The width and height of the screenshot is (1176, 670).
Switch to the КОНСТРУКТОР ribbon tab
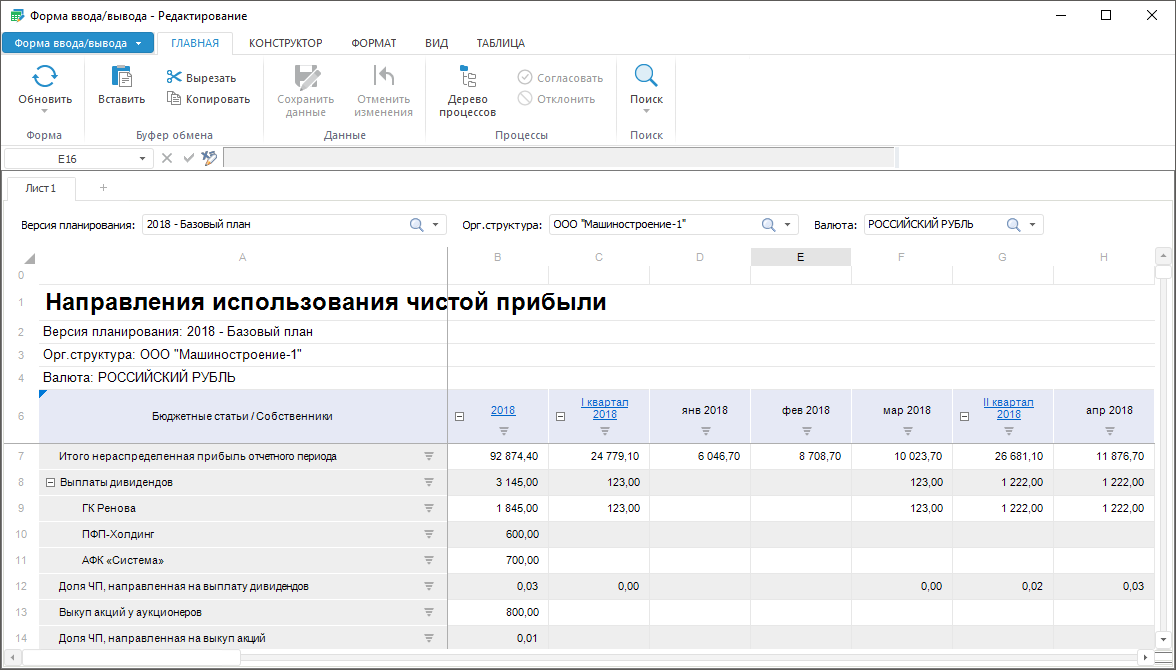point(285,43)
